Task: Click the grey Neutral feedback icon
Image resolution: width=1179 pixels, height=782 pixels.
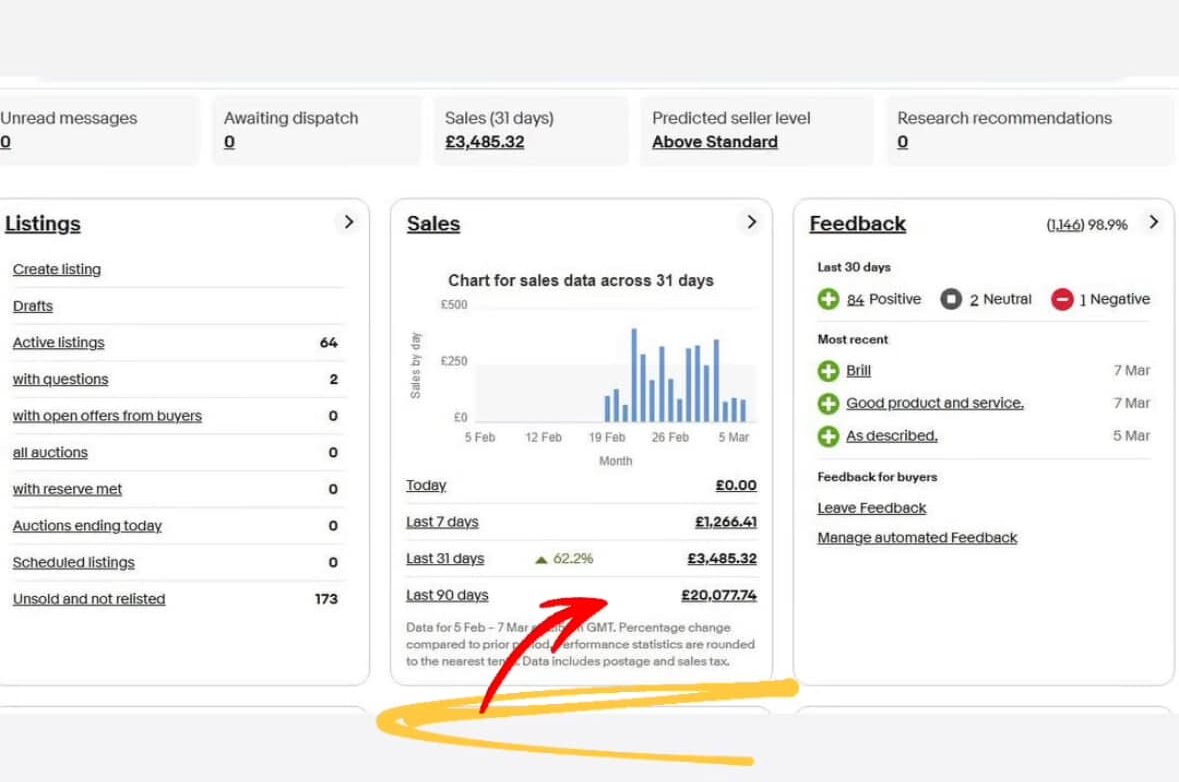Action: point(951,299)
